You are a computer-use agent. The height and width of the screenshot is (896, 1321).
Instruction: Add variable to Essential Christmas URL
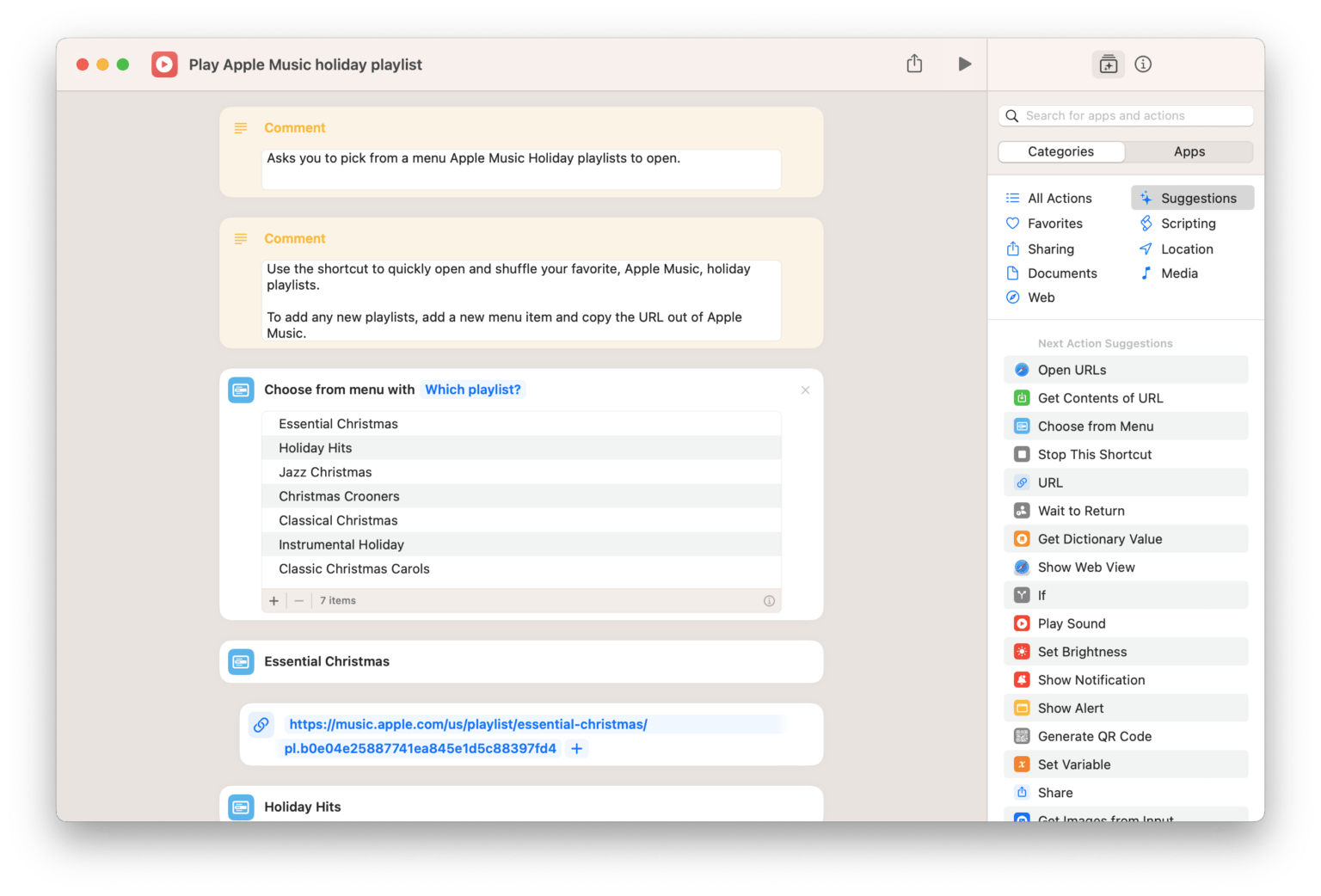coord(577,749)
